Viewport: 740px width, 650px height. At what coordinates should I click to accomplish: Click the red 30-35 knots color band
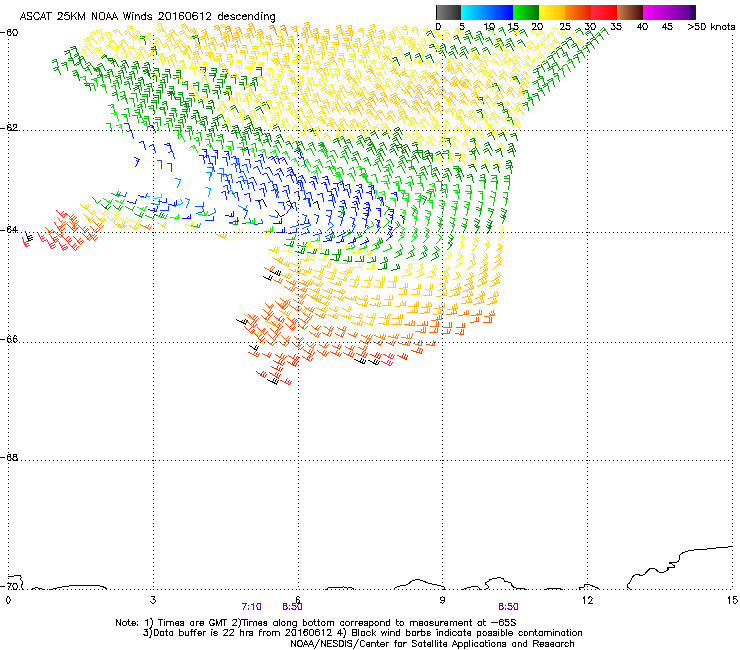point(604,12)
